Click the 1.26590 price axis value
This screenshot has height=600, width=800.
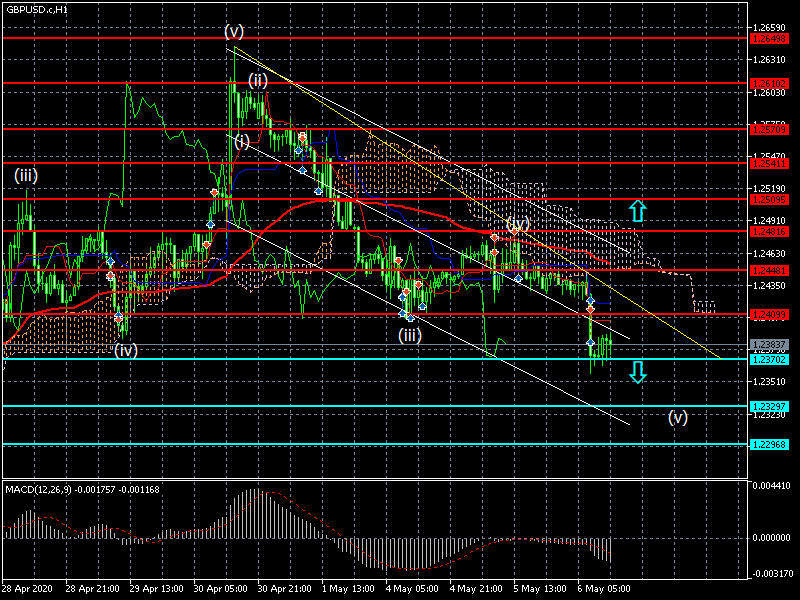coord(769,27)
